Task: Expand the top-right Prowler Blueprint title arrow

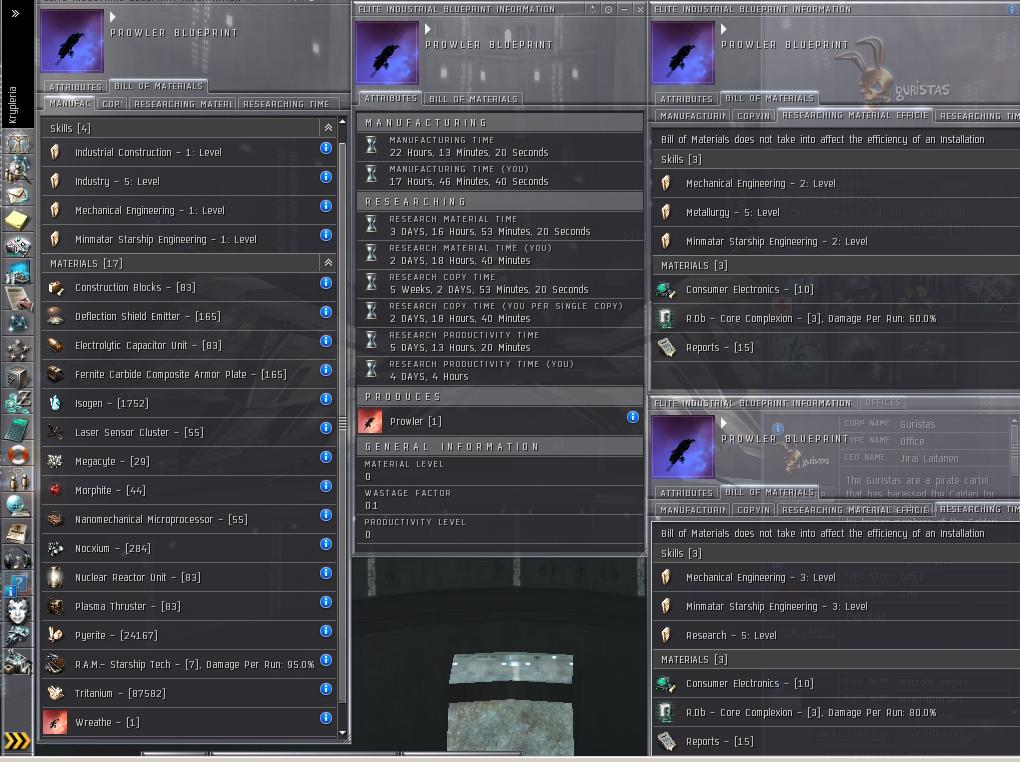Action: [x=723, y=29]
